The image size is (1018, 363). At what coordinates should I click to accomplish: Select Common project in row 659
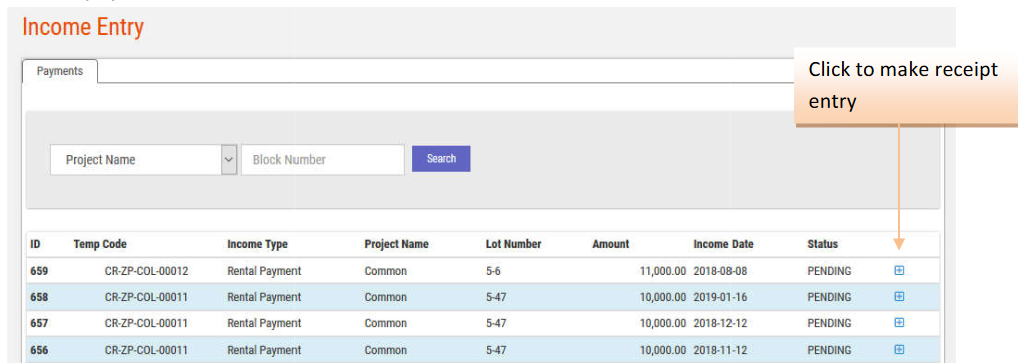point(386,271)
